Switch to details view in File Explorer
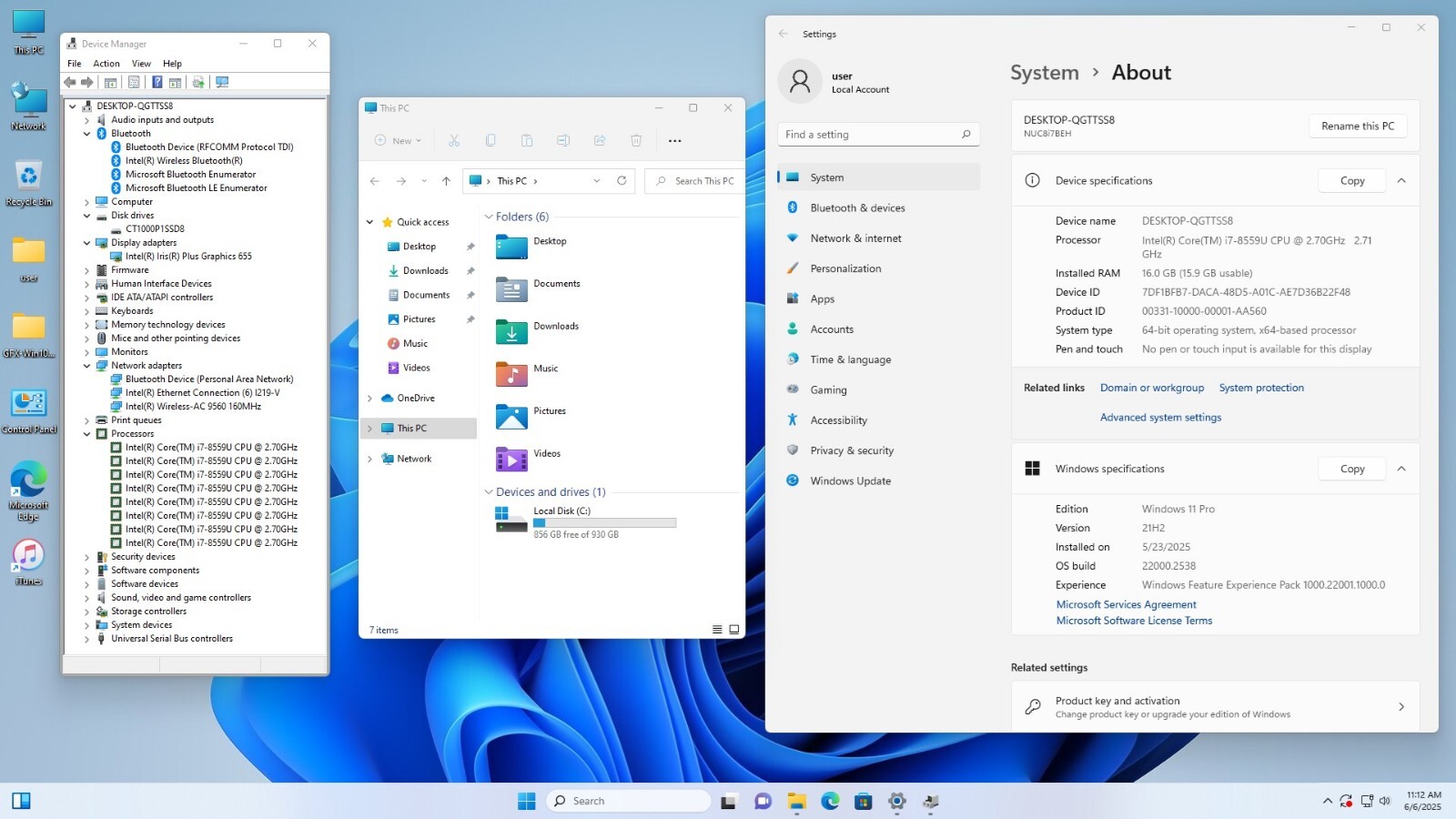1456x819 pixels. 717,630
